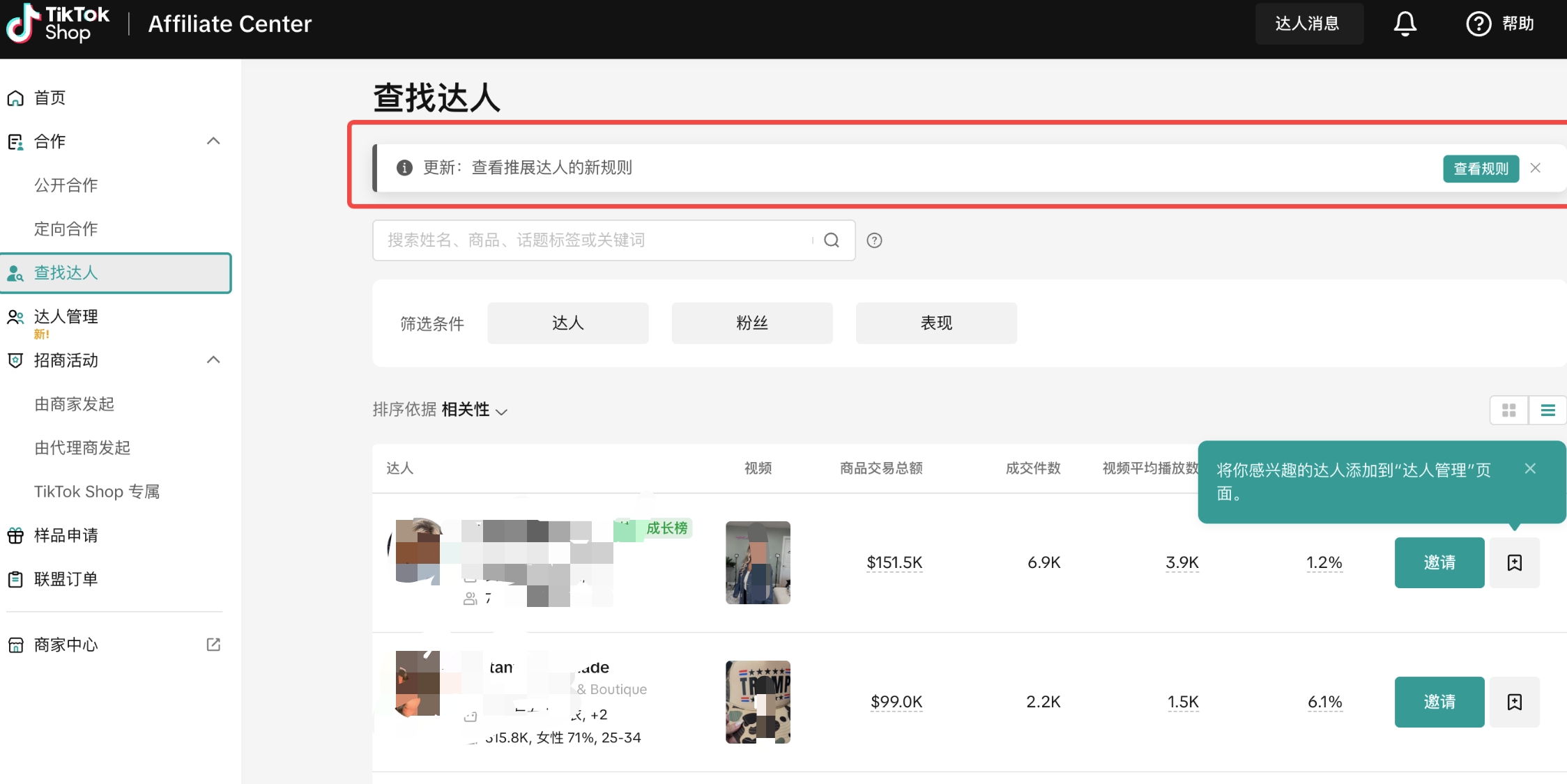Open Help with the question-mark icon
Image resolution: width=1567 pixels, height=784 pixels.
click(x=1478, y=24)
